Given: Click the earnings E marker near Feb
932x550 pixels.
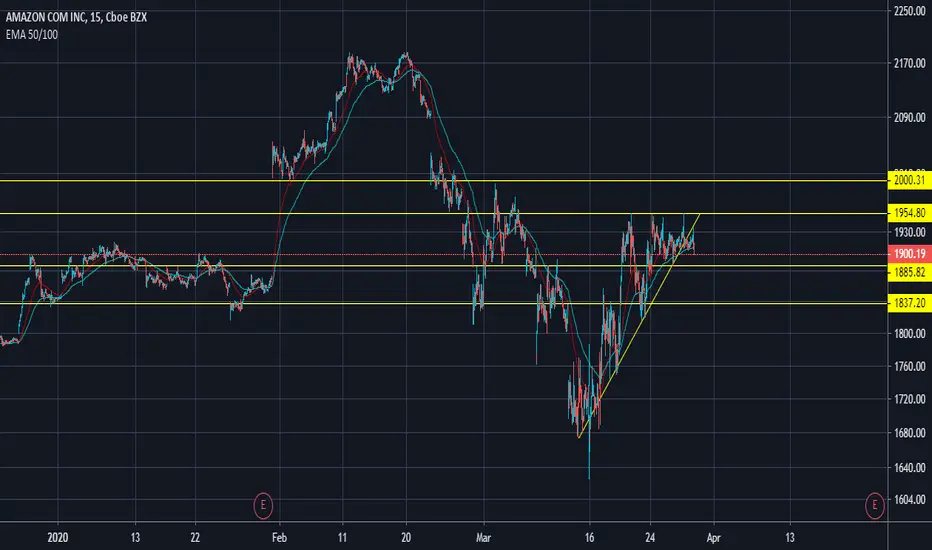Looking at the screenshot, I should click(263, 505).
